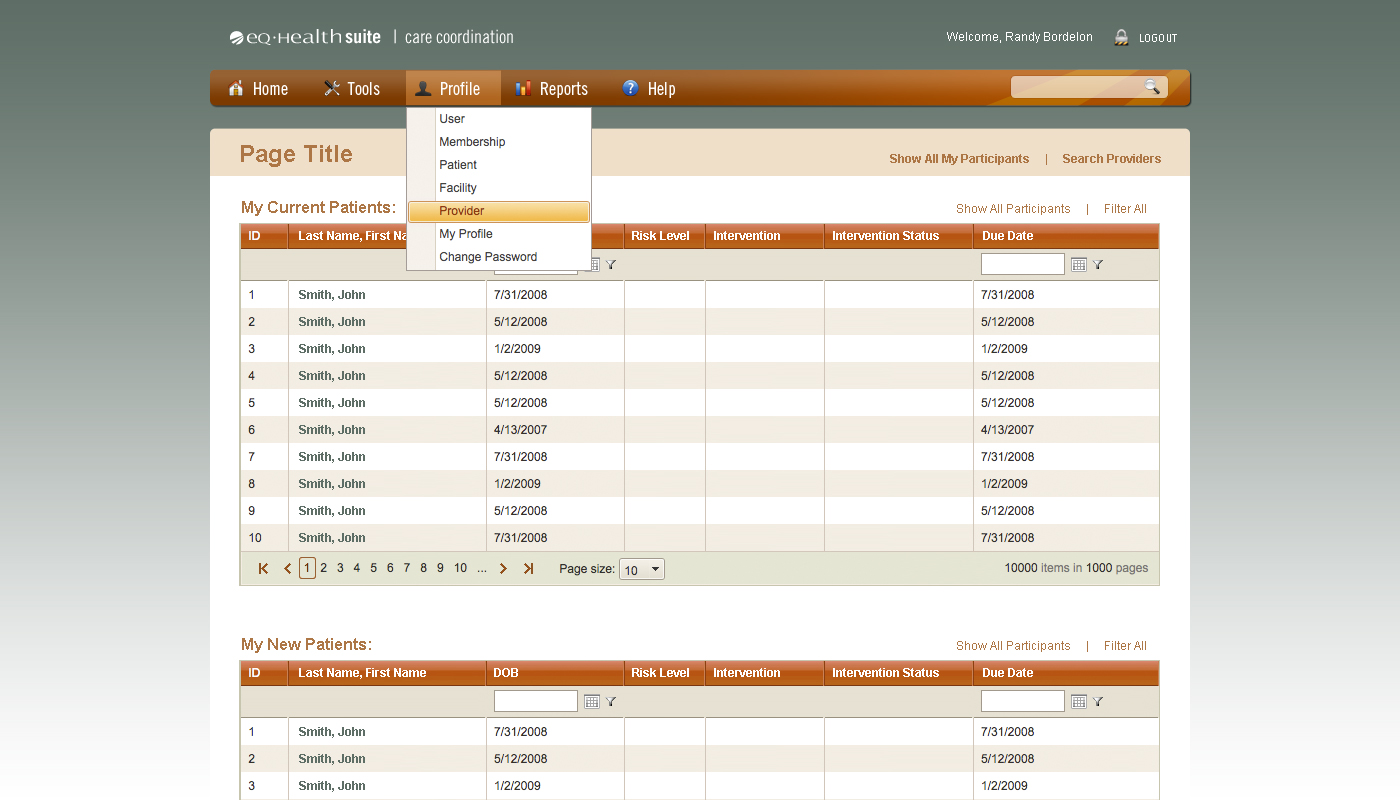Click Filter All above My Current Patients
This screenshot has height=800, width=1400.
point(1125,209)
